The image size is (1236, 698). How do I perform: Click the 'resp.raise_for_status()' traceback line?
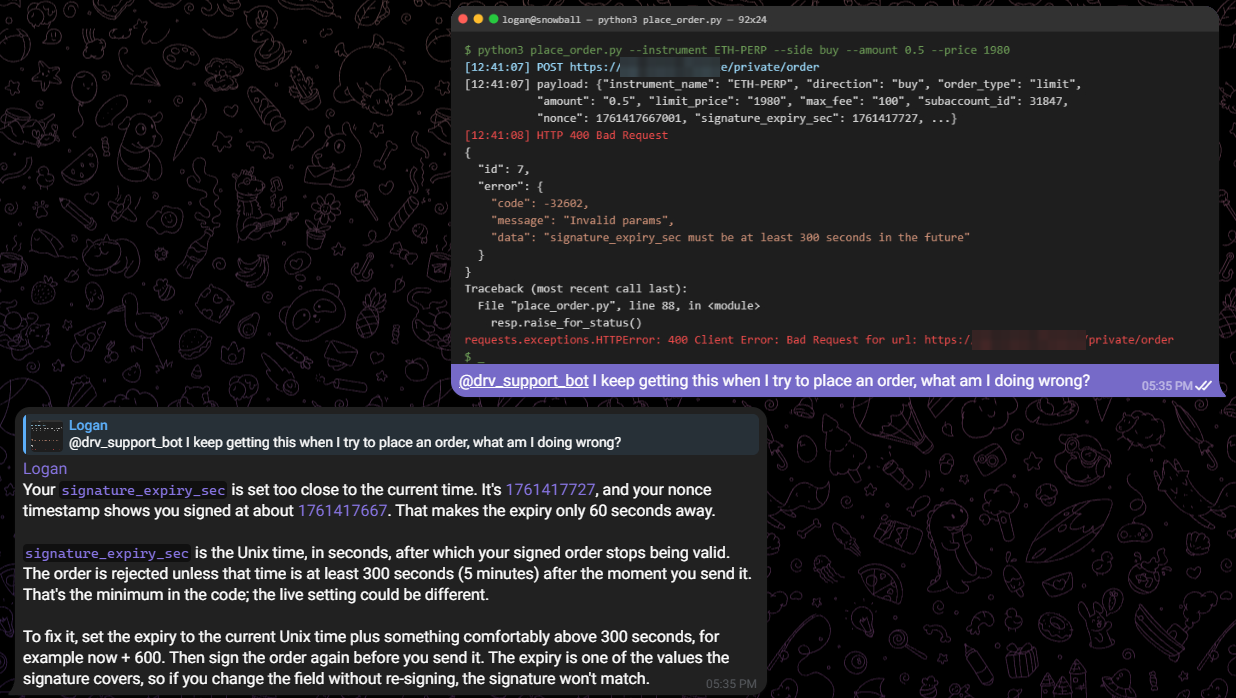pyautogui.click(x=566, y=323)
